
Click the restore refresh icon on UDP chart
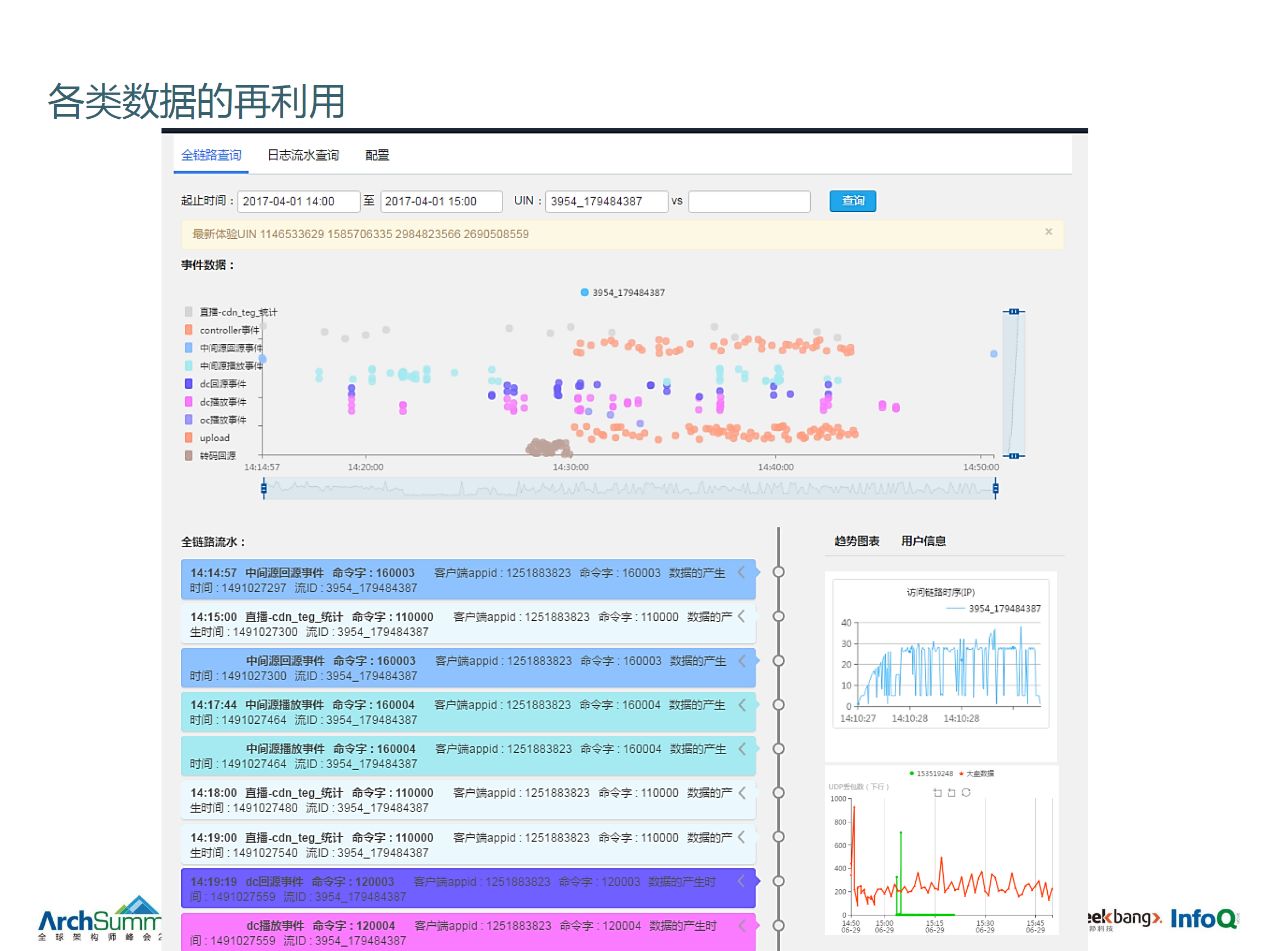click(966, 793)
